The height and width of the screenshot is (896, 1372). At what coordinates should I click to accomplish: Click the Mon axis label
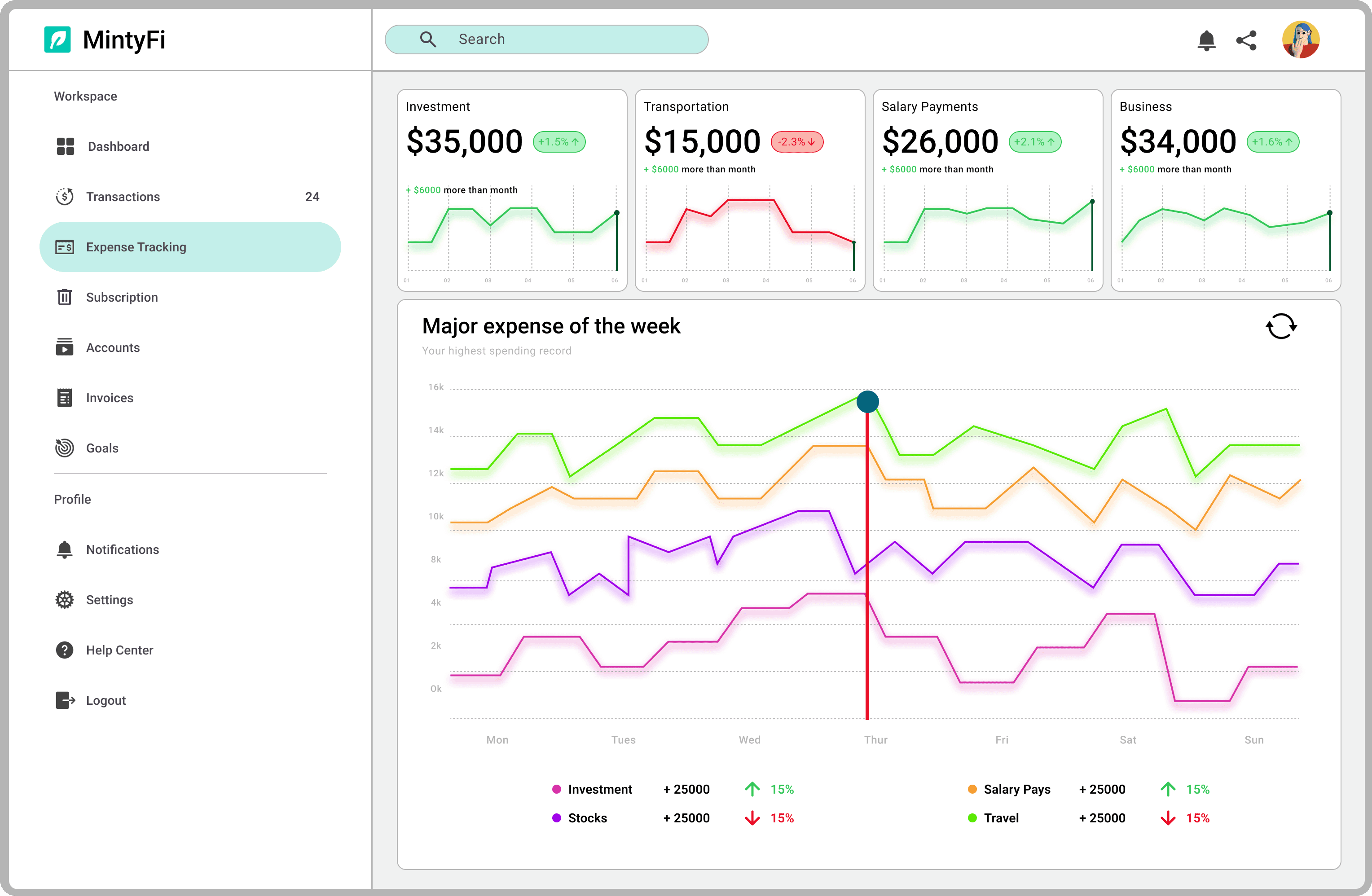(497, 740)
